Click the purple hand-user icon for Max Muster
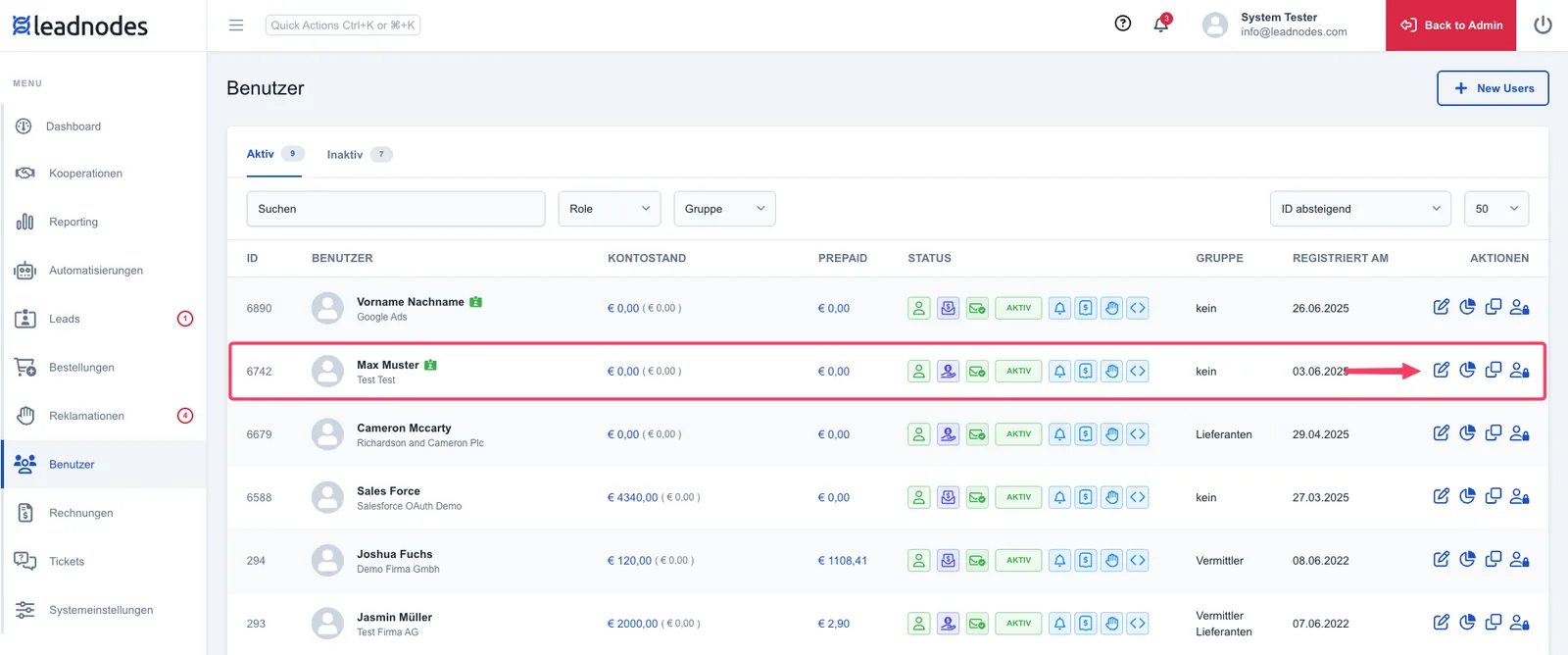Image resolution: width=1568 pixels, height=655 pixels. [948, 371]
